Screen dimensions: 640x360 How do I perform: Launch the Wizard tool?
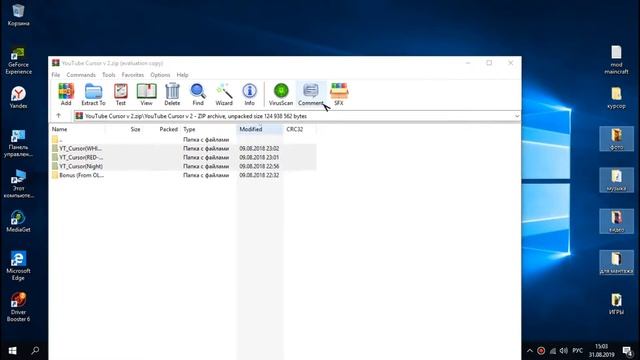coord(224,94)
